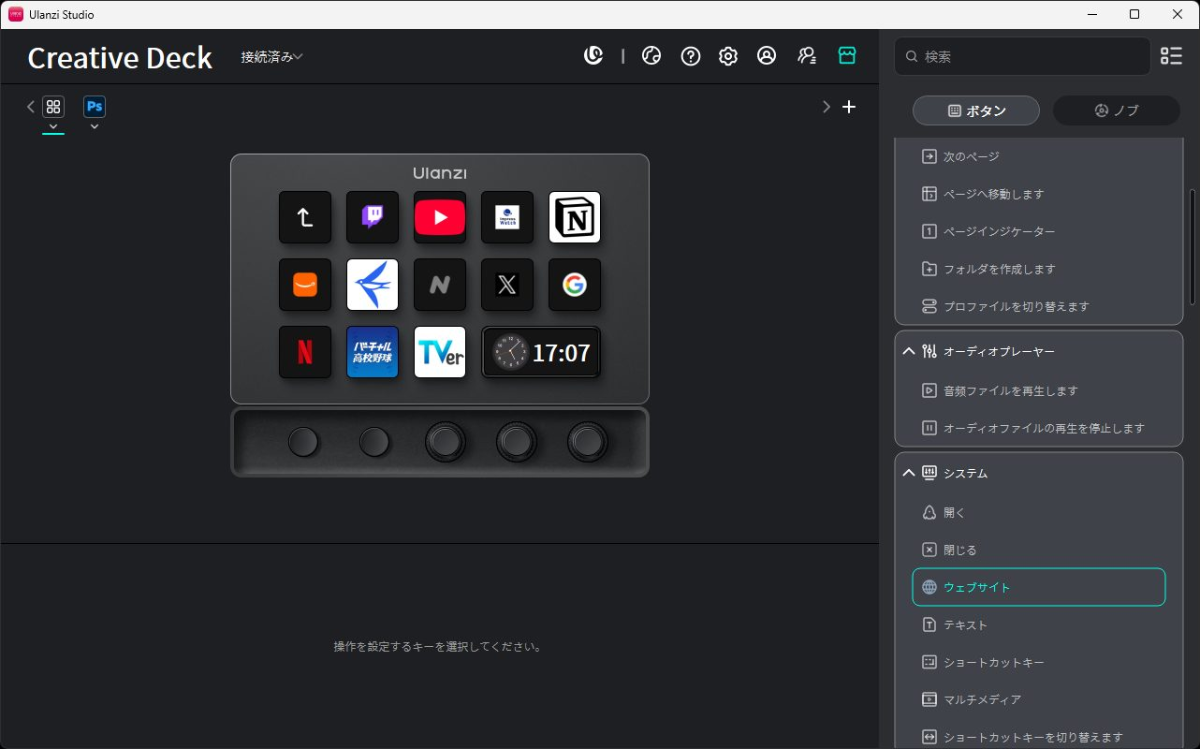
Task: Choose the ウェブサイト action
Action: 1039,587
